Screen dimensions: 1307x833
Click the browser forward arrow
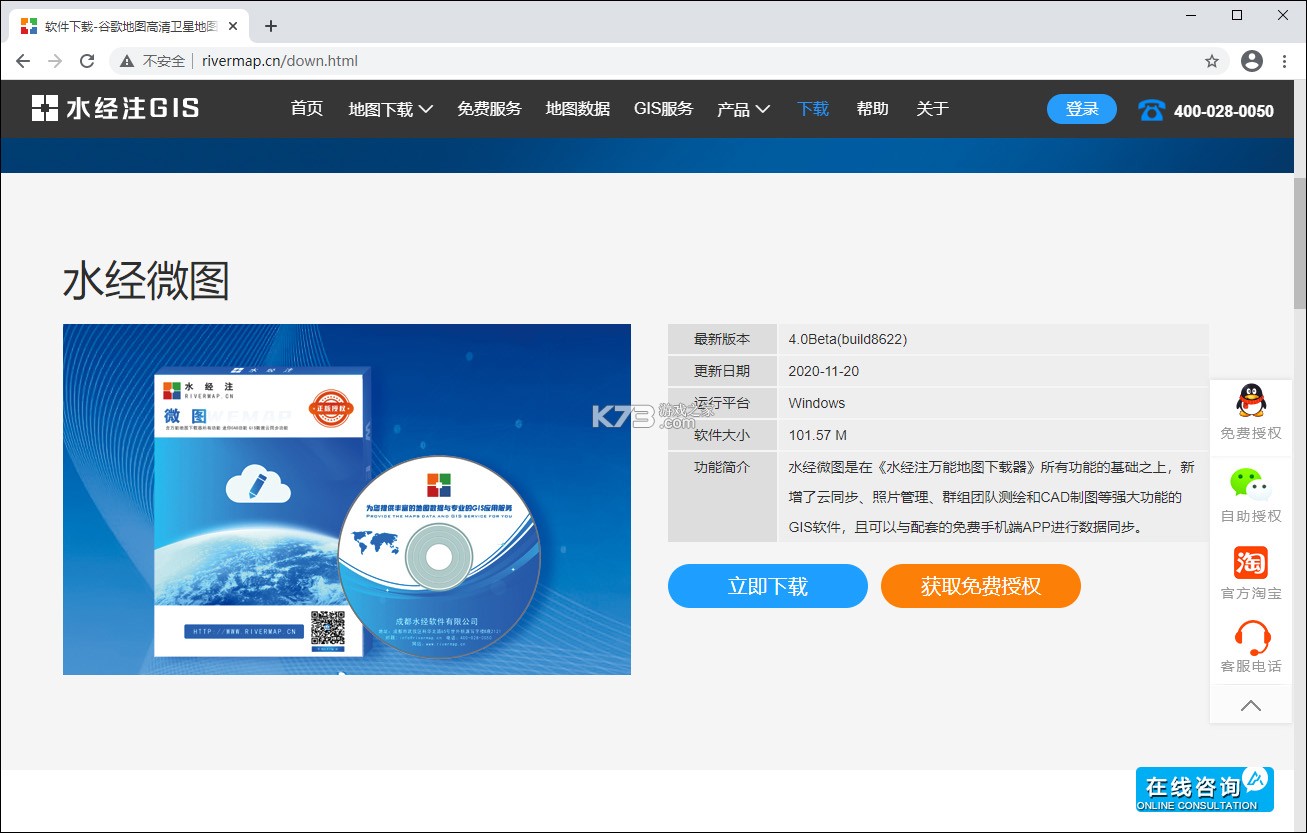click(55, 61)
